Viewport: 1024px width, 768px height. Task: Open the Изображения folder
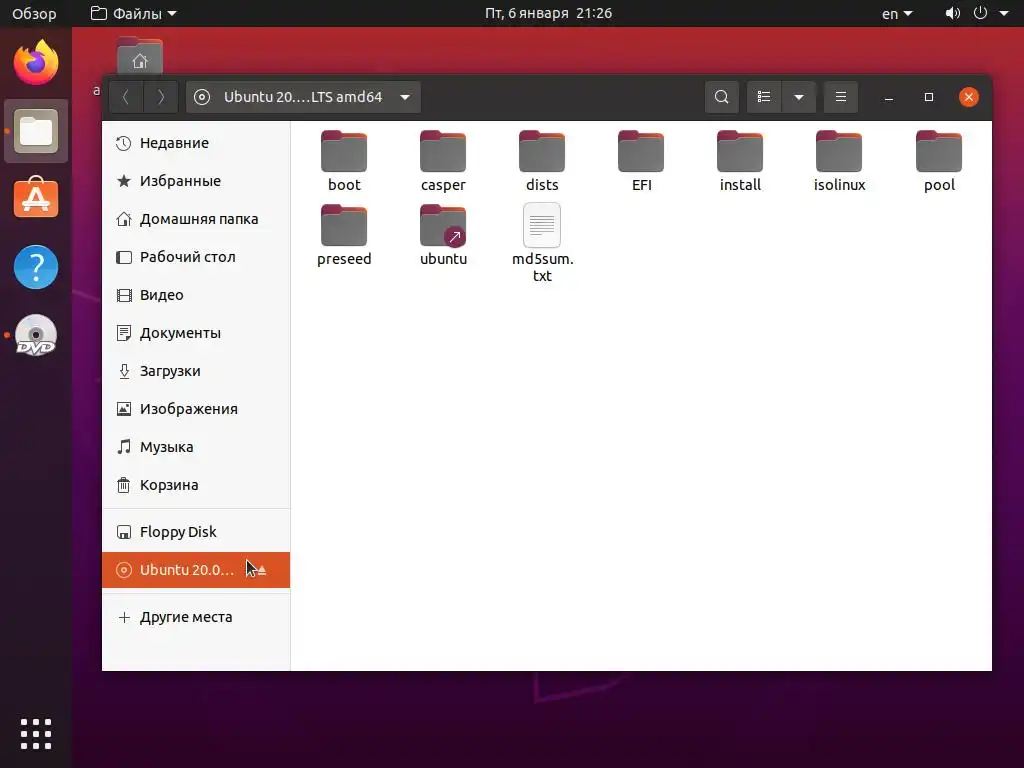(196, 409)
